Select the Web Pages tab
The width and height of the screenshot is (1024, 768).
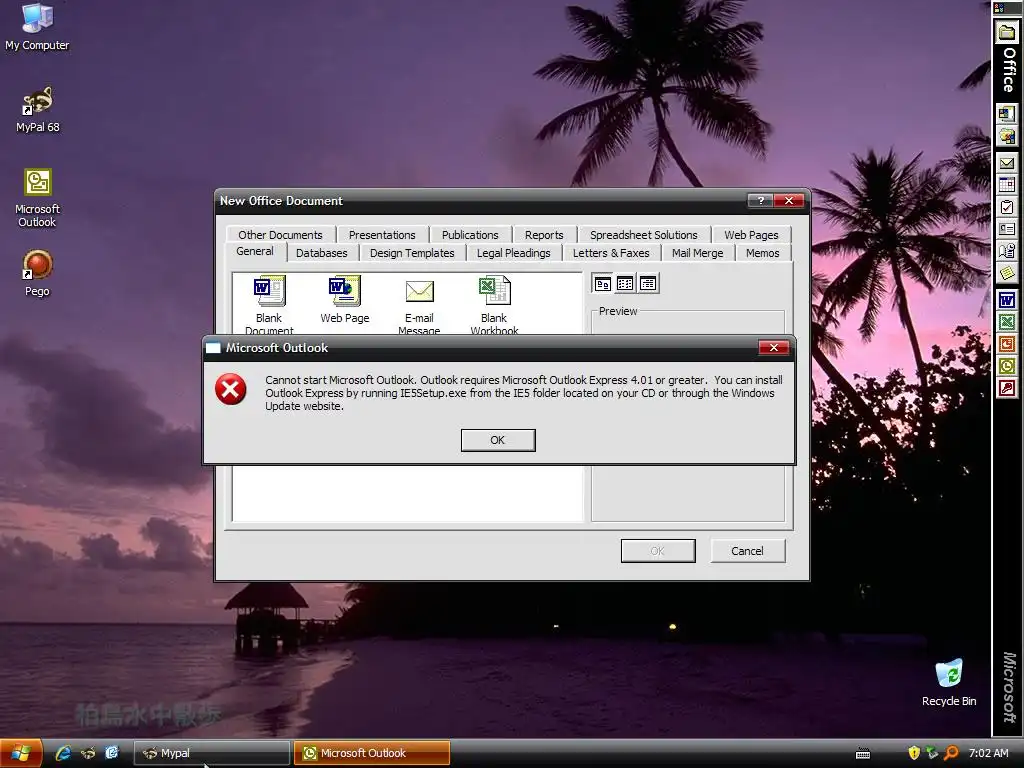(751, 235)
